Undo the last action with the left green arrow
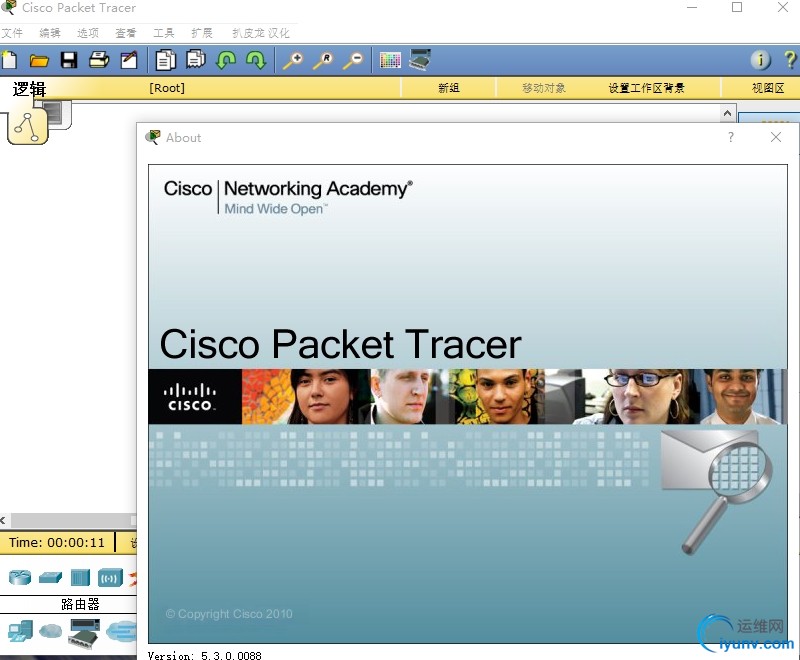The width and height of the screenshot is (800, 660). click(x=226, y=60)
